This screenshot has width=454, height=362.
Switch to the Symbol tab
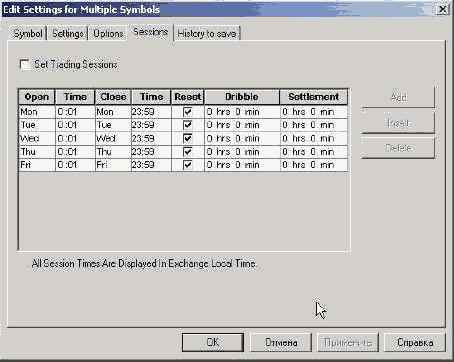point(28,34)
